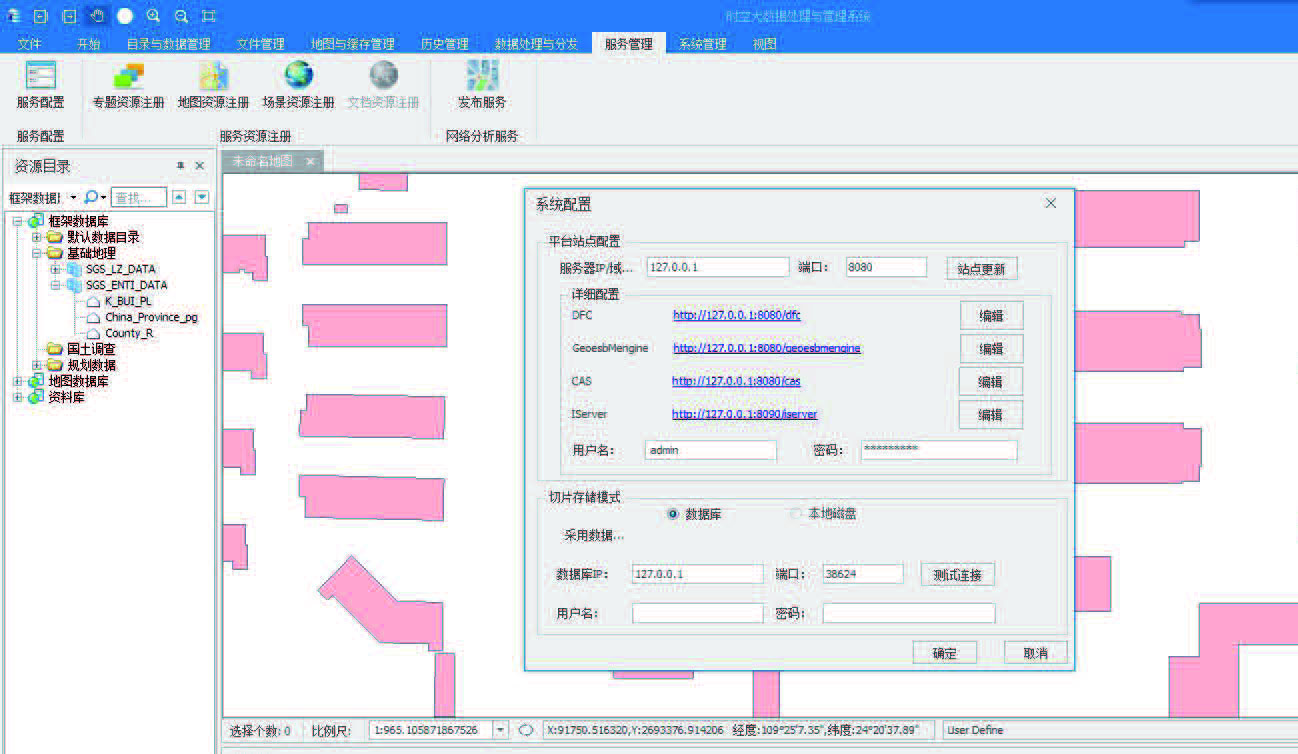Click the 场景资源注册 globe icon
This screenshot has height=754, width=1298.
[298, 75]
